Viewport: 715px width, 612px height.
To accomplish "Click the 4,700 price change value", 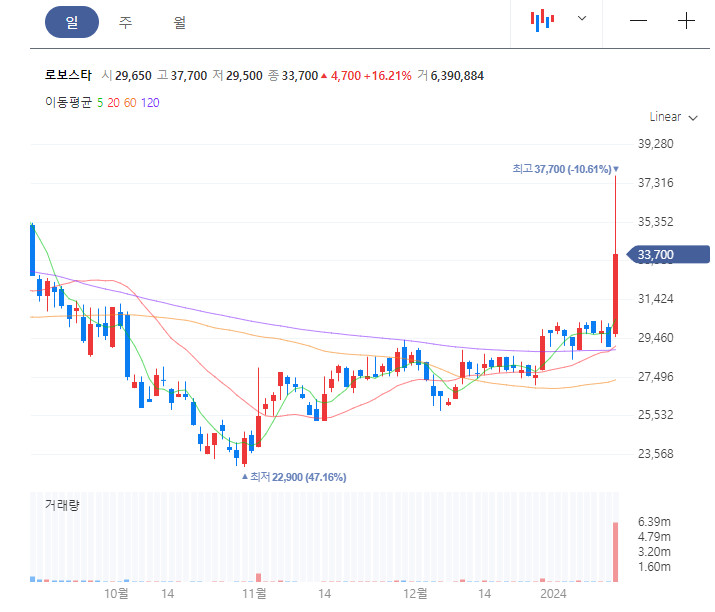I will click(346, 76).
